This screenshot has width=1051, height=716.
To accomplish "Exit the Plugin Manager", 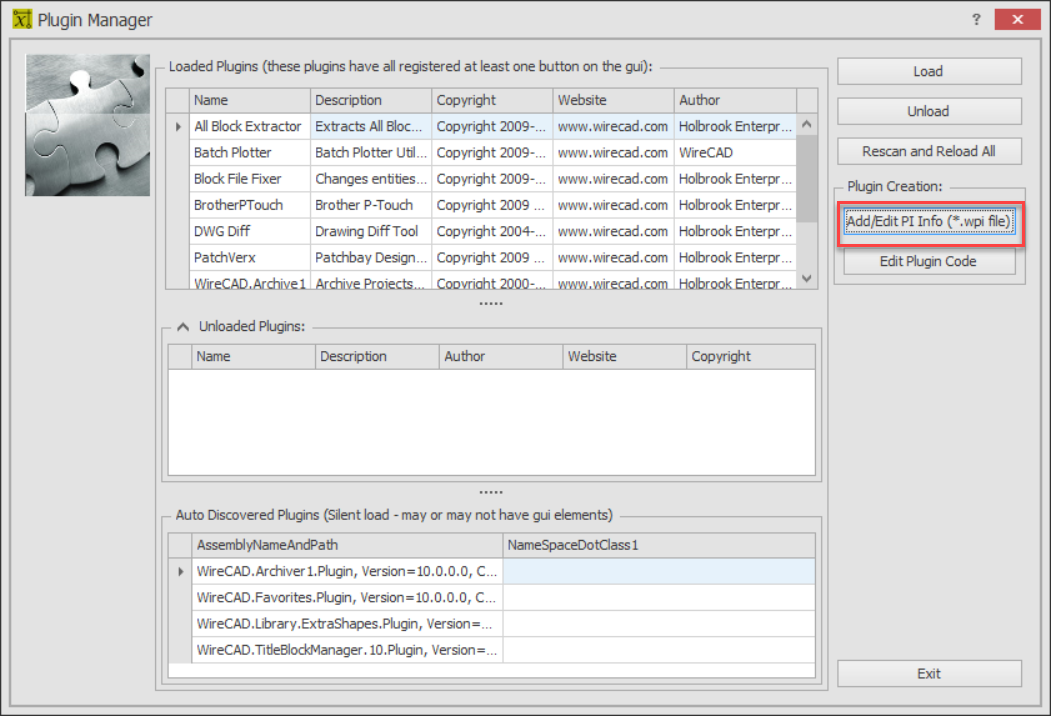I will pyautogui.click(x=929, y=674).
